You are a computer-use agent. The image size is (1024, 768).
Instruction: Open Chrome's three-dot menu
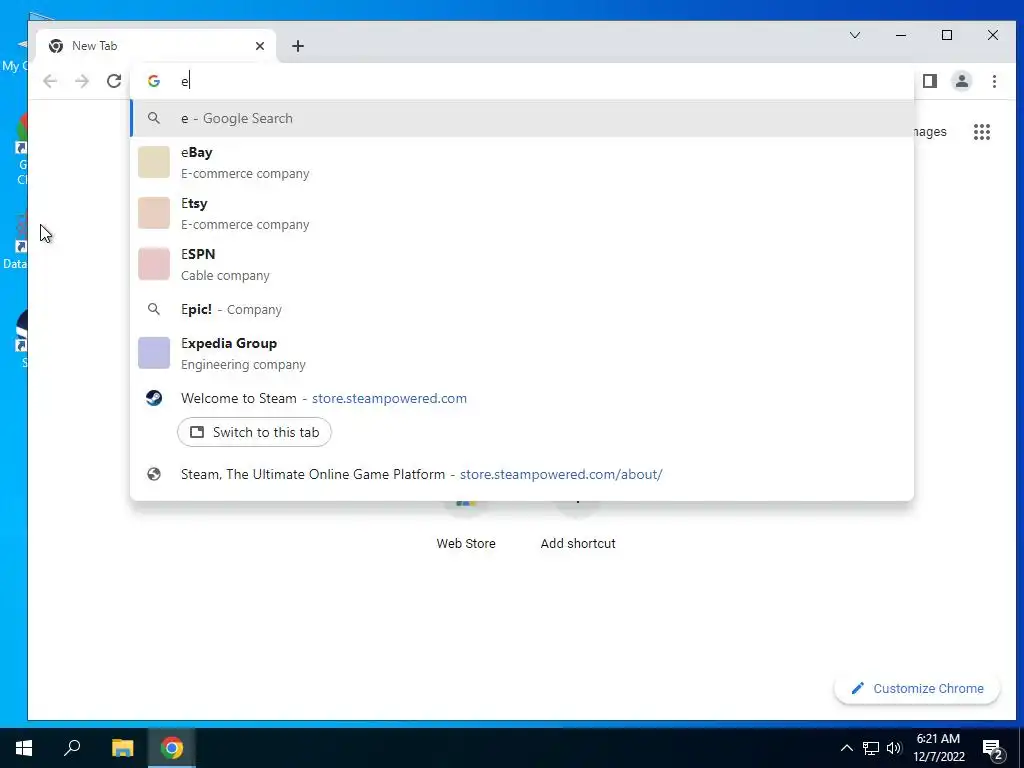tap(994, 81)
